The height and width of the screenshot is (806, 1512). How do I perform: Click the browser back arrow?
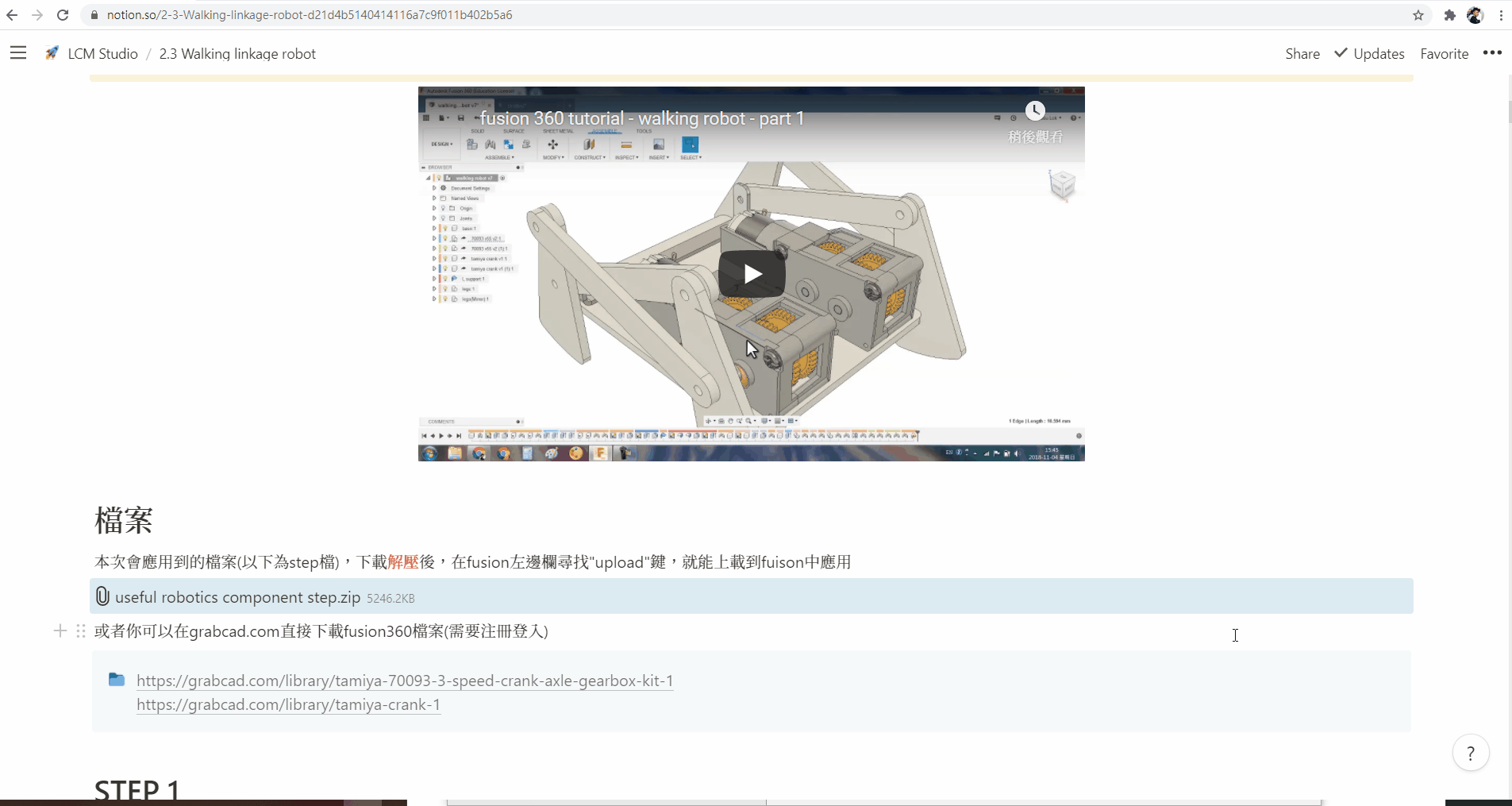point(12,15)
